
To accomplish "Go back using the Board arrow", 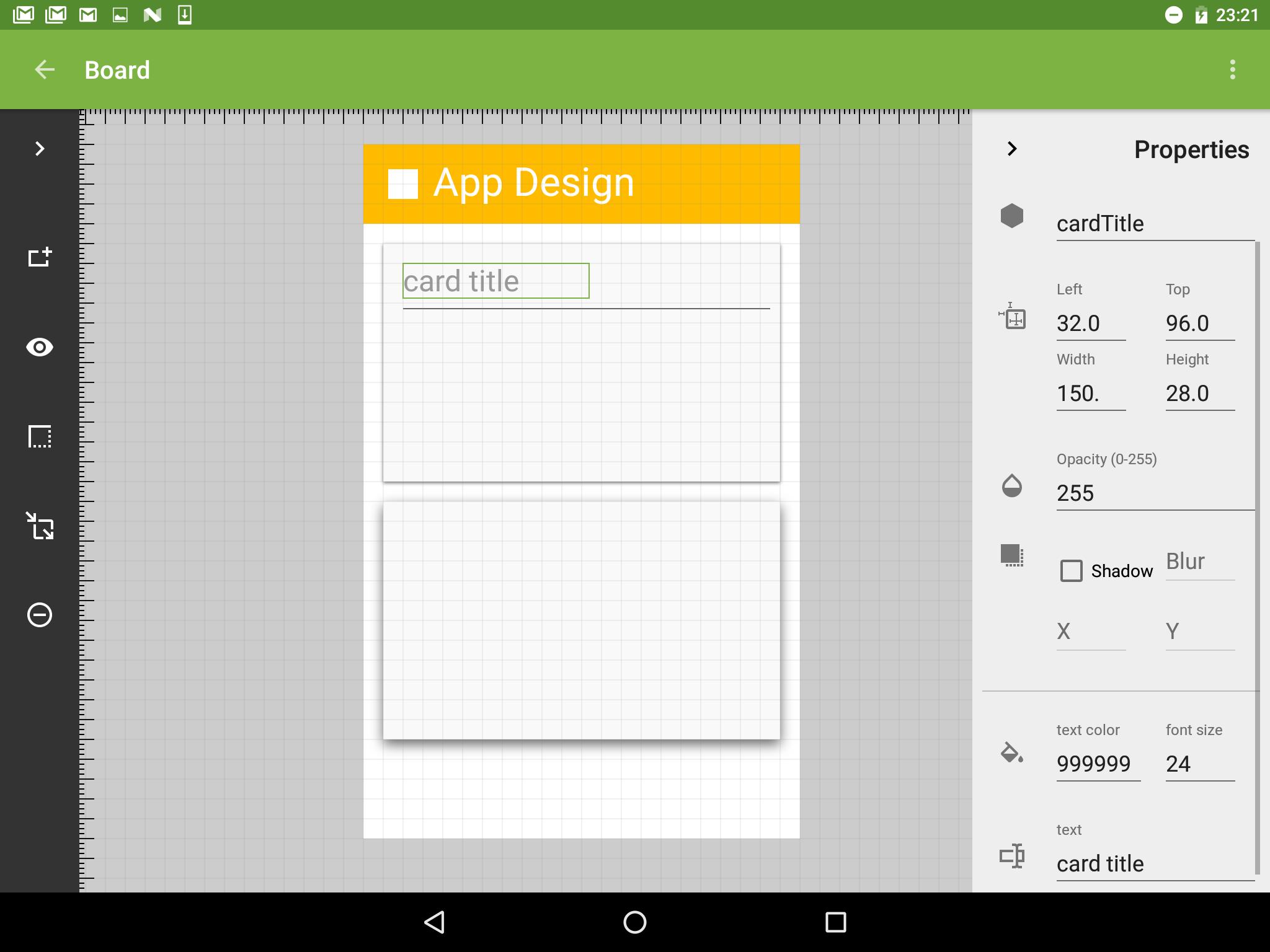I will click(45, 69).
